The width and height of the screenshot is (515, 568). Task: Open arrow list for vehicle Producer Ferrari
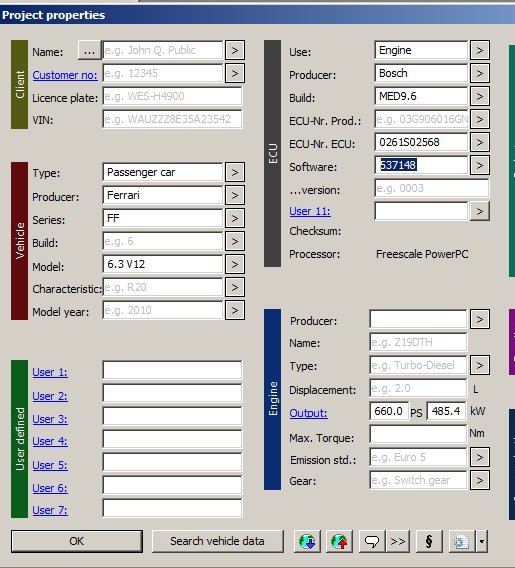coord(235,195)
